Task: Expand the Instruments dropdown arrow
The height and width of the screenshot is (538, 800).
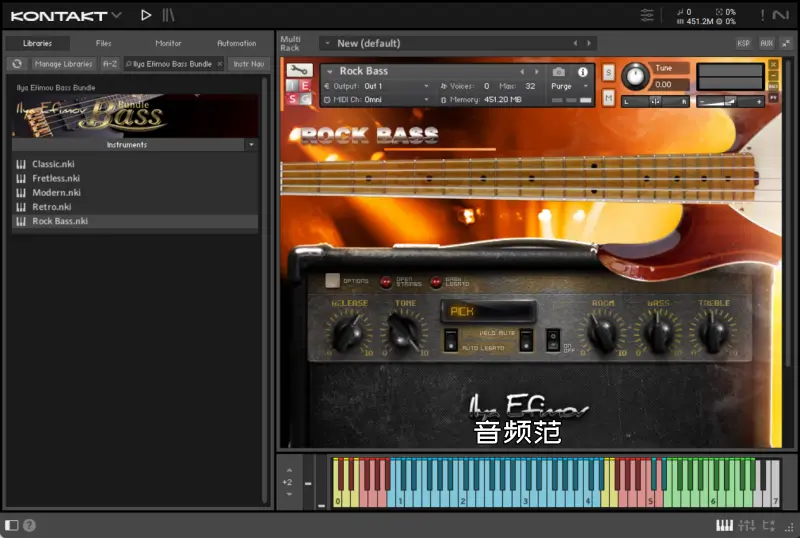Action: click(x=252, y=145)
